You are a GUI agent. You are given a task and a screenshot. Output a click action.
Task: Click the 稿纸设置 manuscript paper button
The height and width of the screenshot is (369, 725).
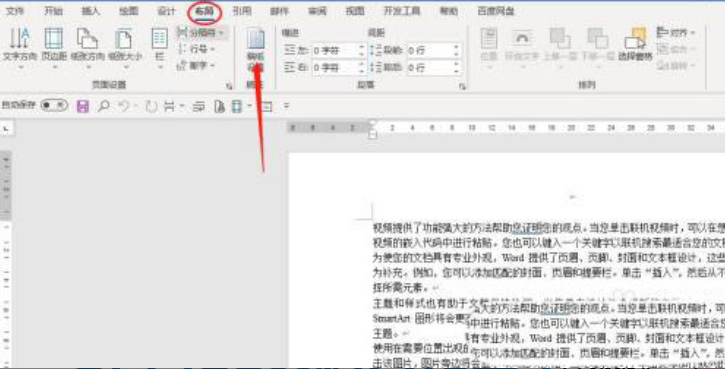[x=256, y=49]
